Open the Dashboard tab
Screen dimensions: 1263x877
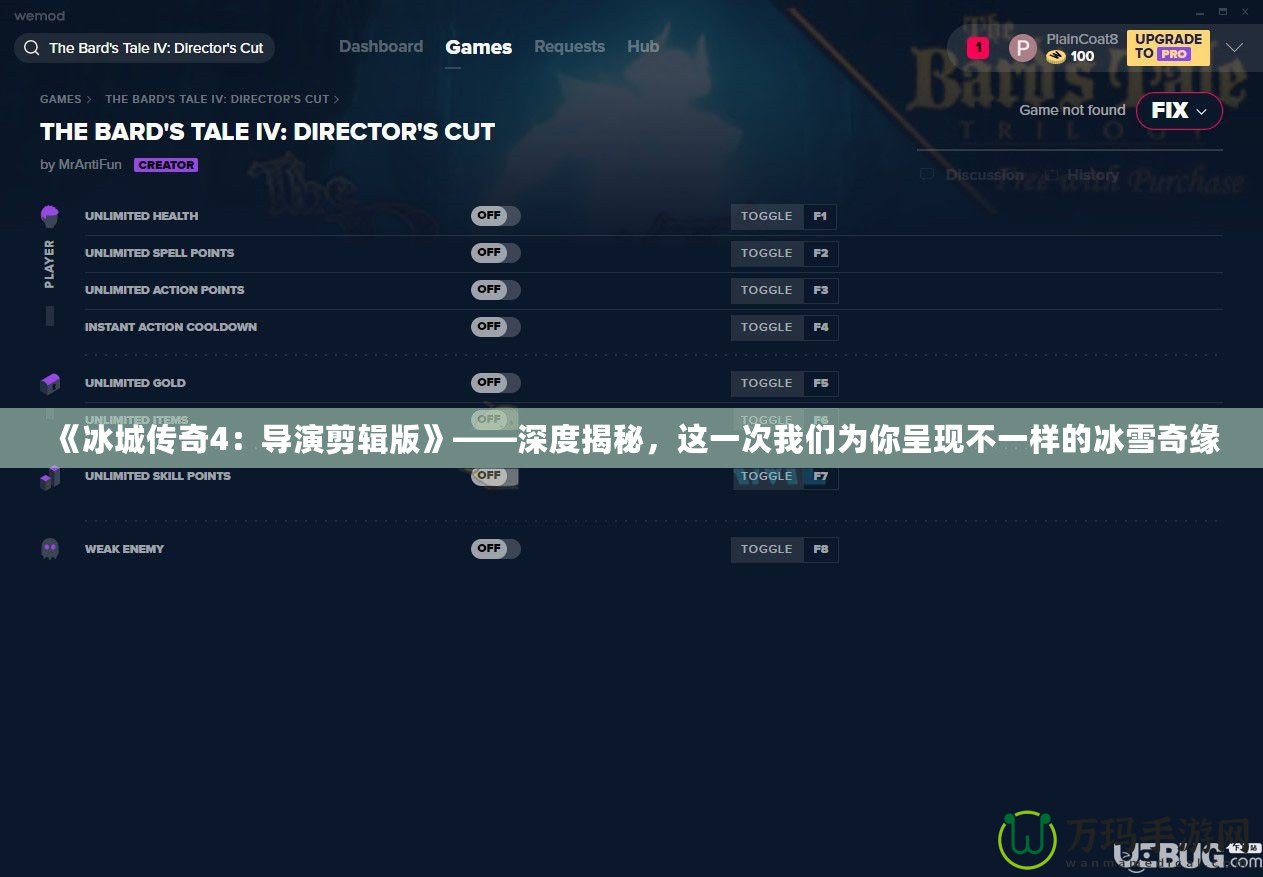[x=381, y=47]
